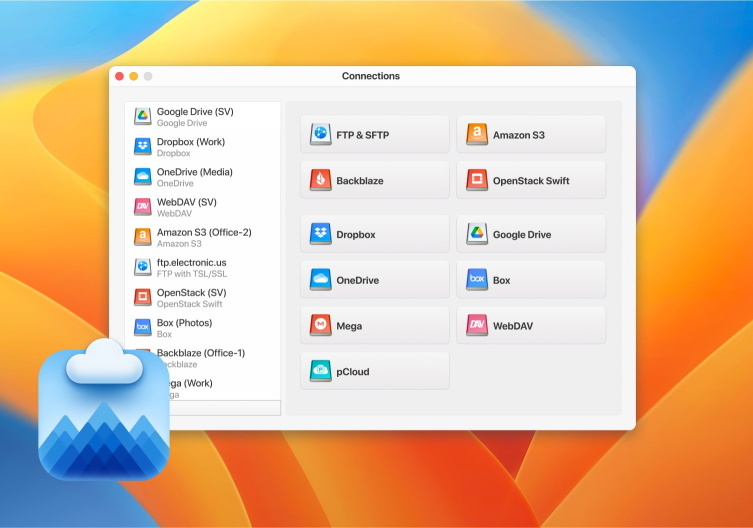Add a new OpenStack Swift connection
This screenshot has width=753, height=528.
pos(531,180)
